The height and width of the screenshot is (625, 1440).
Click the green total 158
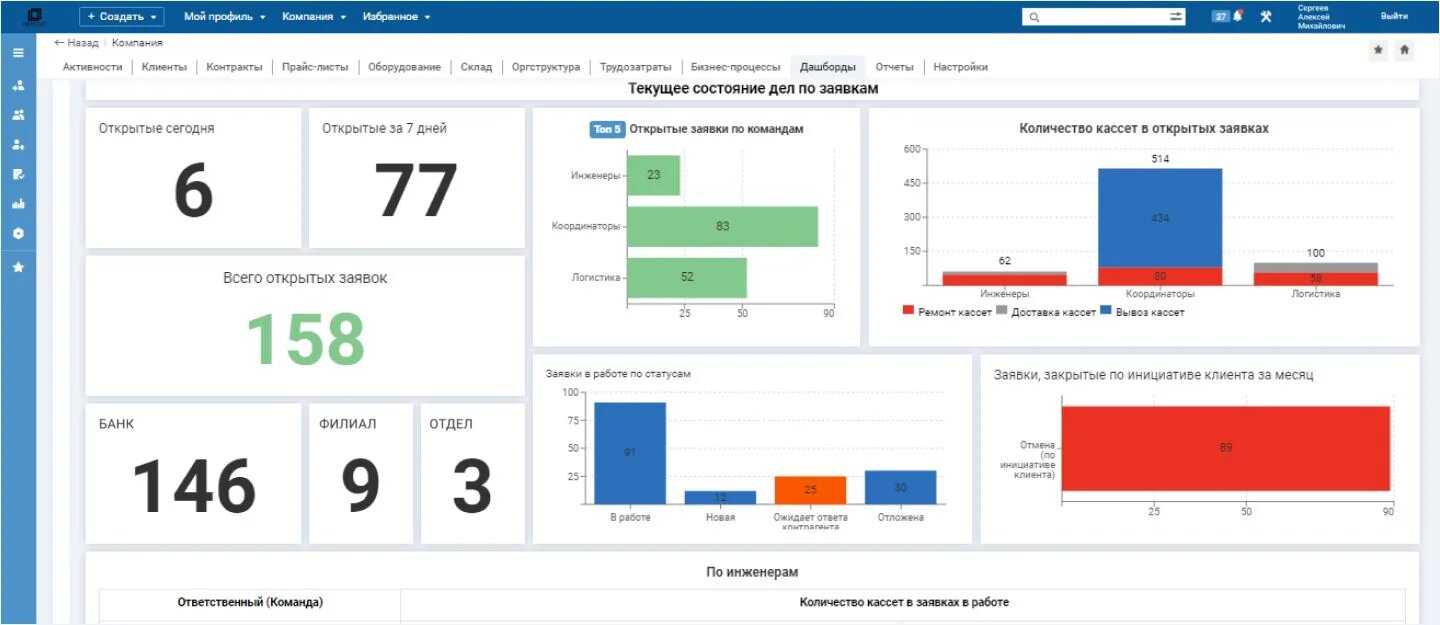(x=305, y=338)
